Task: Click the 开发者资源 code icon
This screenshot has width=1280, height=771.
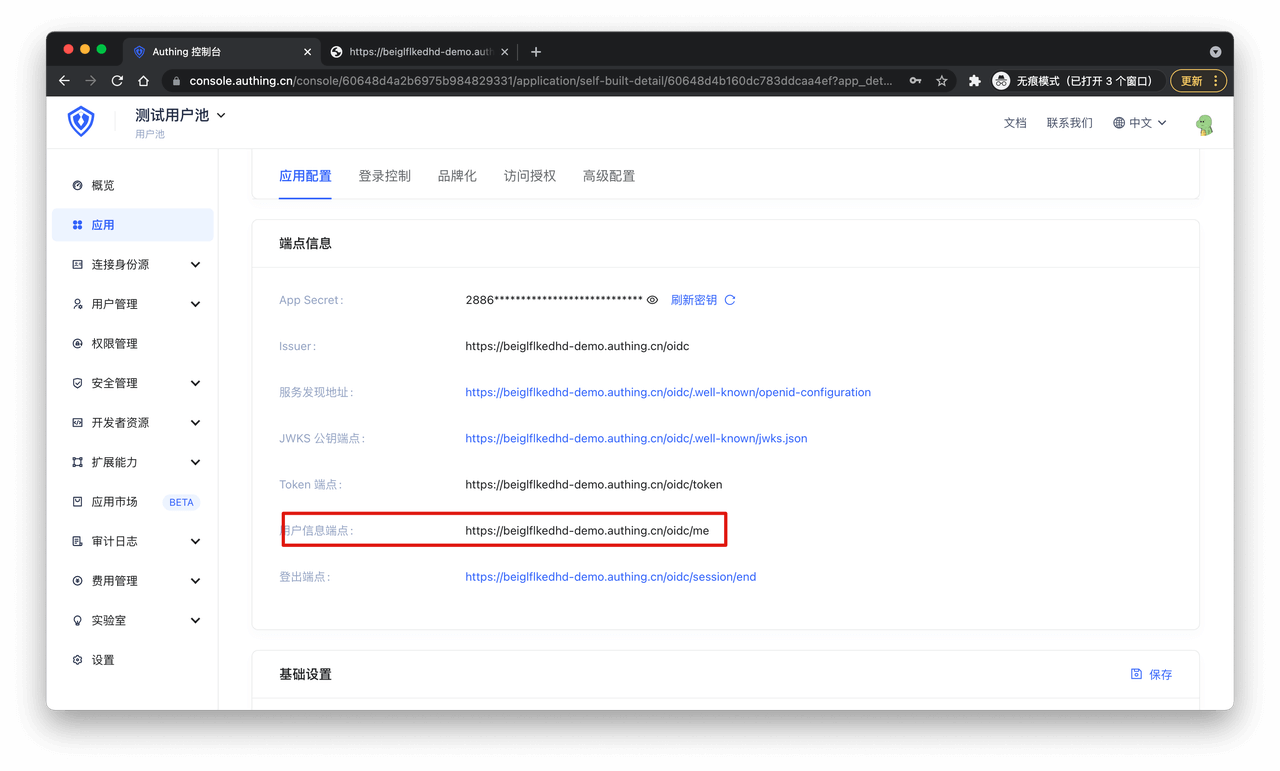Action: 77,423
